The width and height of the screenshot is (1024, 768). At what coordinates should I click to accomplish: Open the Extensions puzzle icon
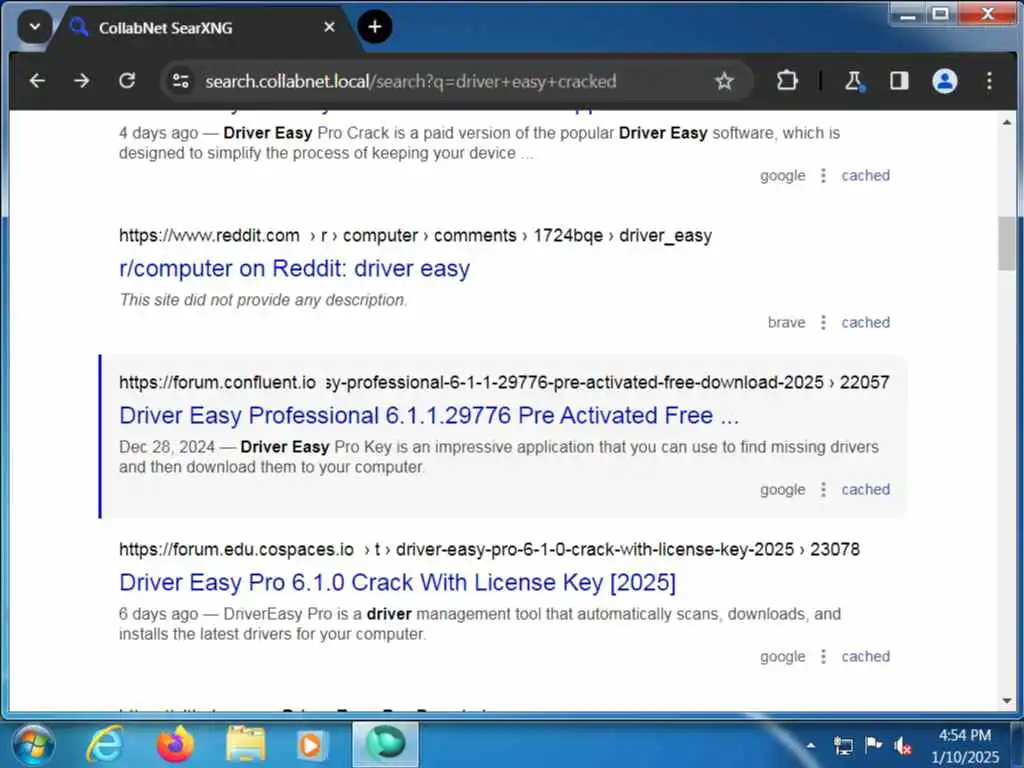tap(787, 81)
